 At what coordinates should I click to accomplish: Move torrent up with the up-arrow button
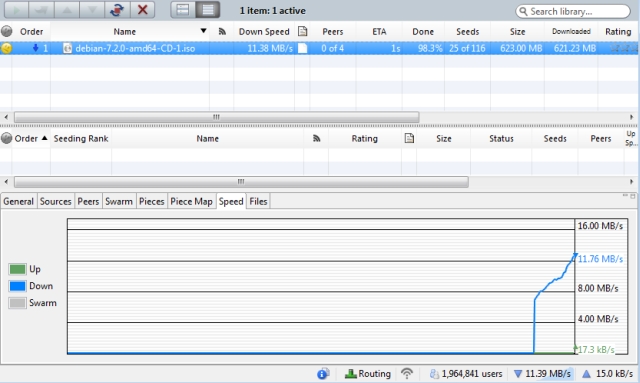pyautogui.click(x=67, y=10)
